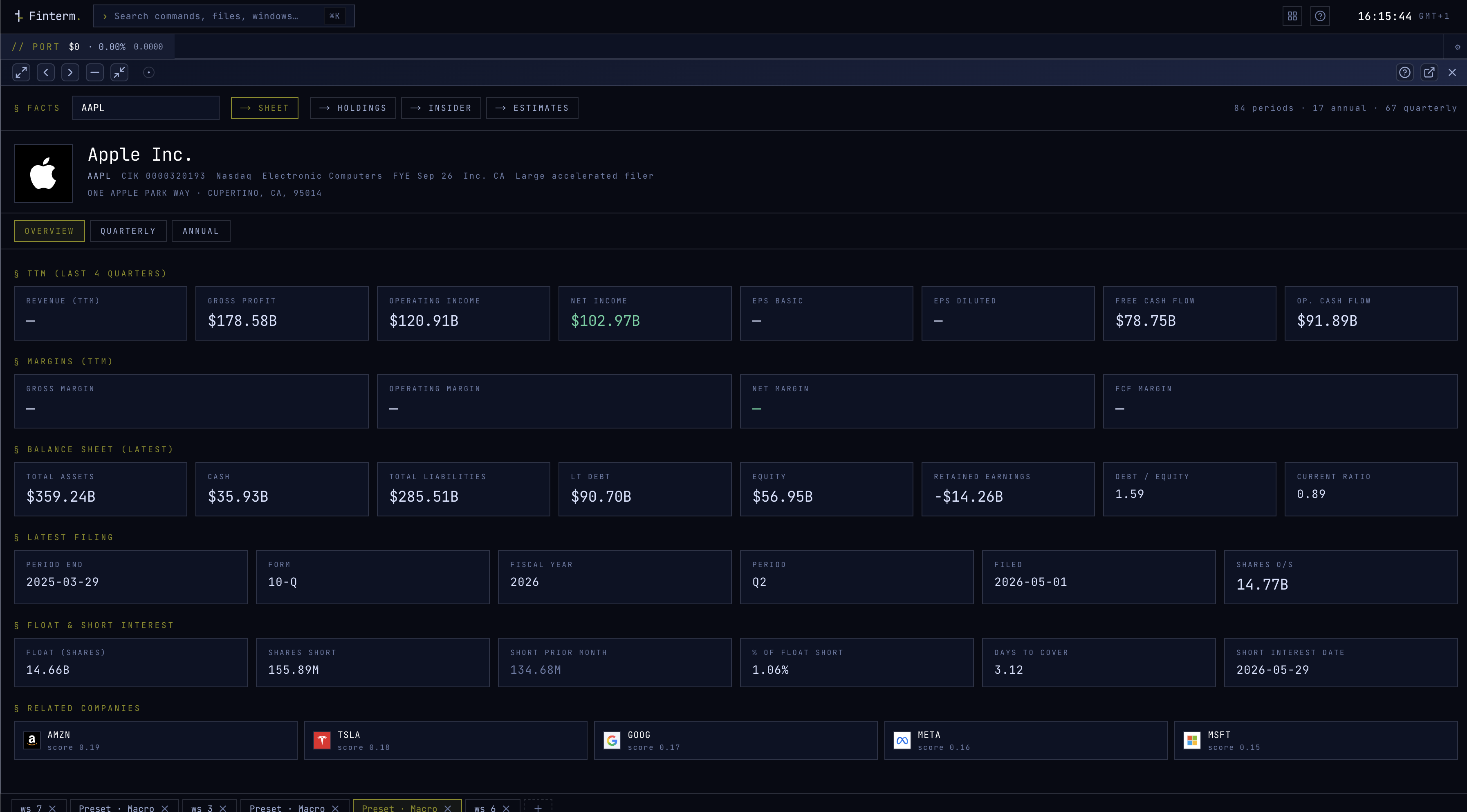This screenshot has height=812, width=1467.
Task: Click the Finterm logo icon
Action: [18, 16]
